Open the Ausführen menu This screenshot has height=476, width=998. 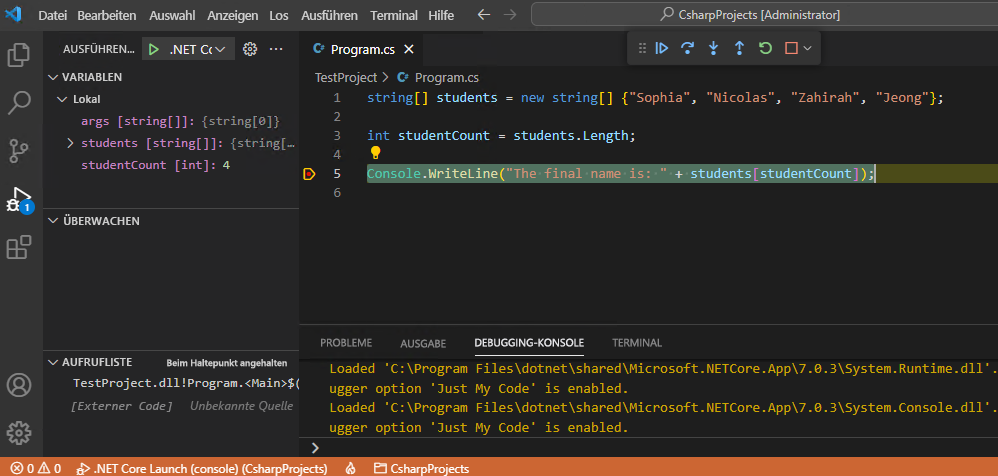tap(330, 15)
